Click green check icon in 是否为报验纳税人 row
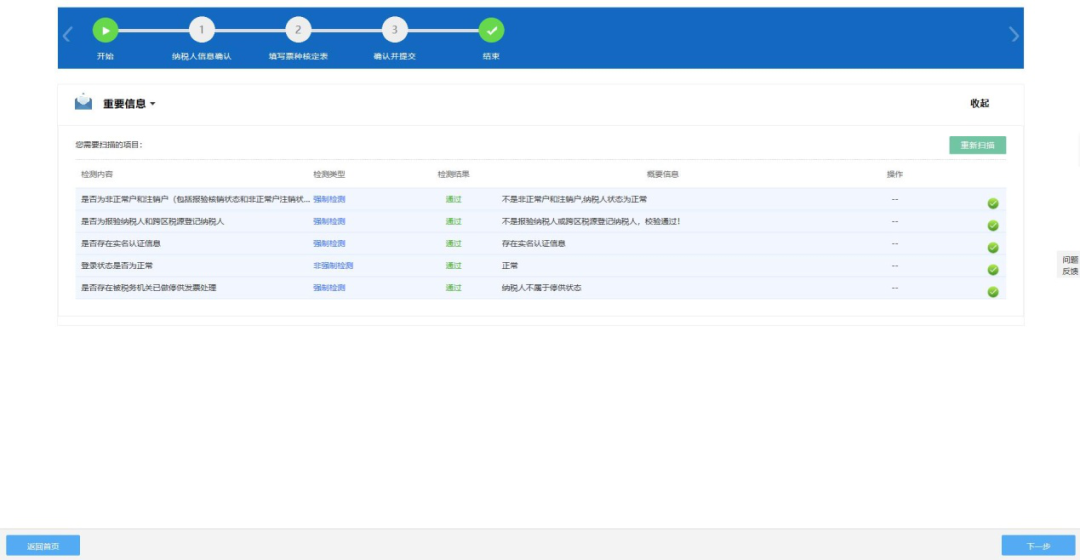Viewport: 1080px width, 560px height. pyautogui.click(x=993, y=225)
